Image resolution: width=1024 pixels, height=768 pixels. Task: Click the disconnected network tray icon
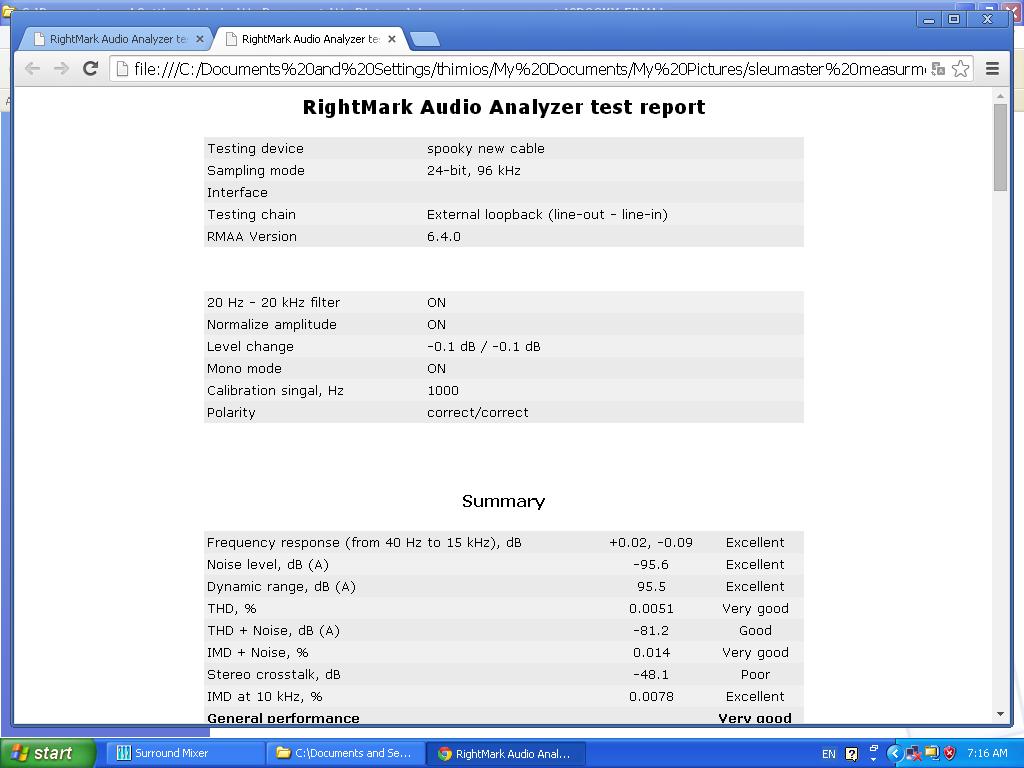click(914, 754)
